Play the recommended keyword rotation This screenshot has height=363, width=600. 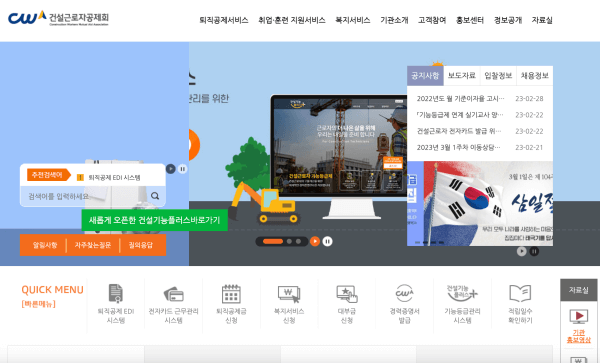[171, 169]
